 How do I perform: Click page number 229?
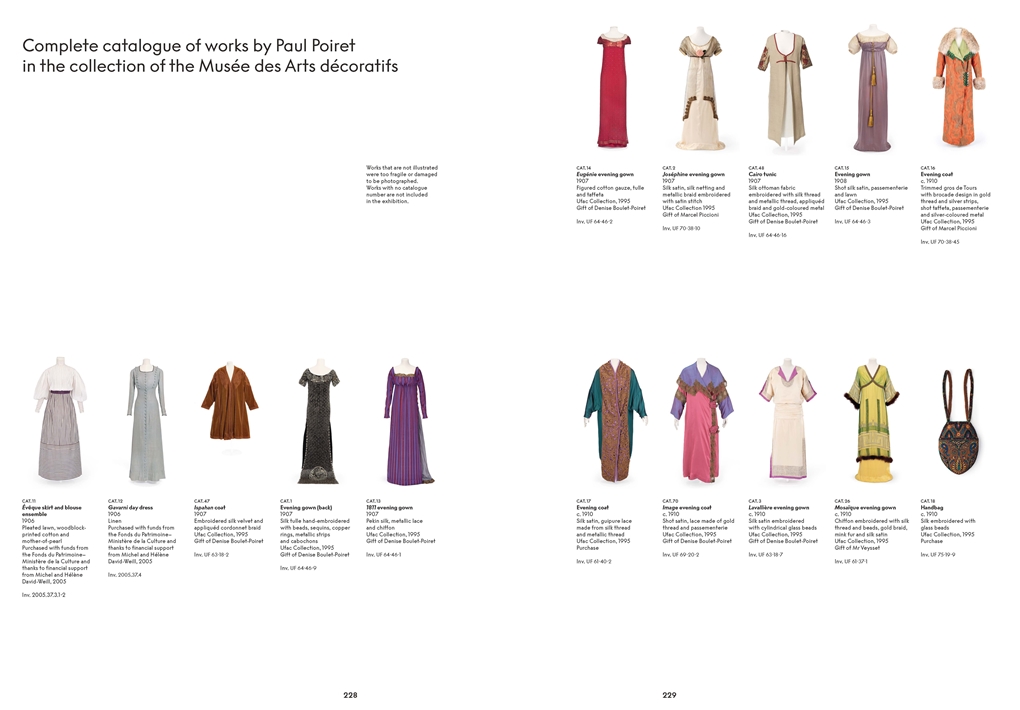[x=669, y=695]
